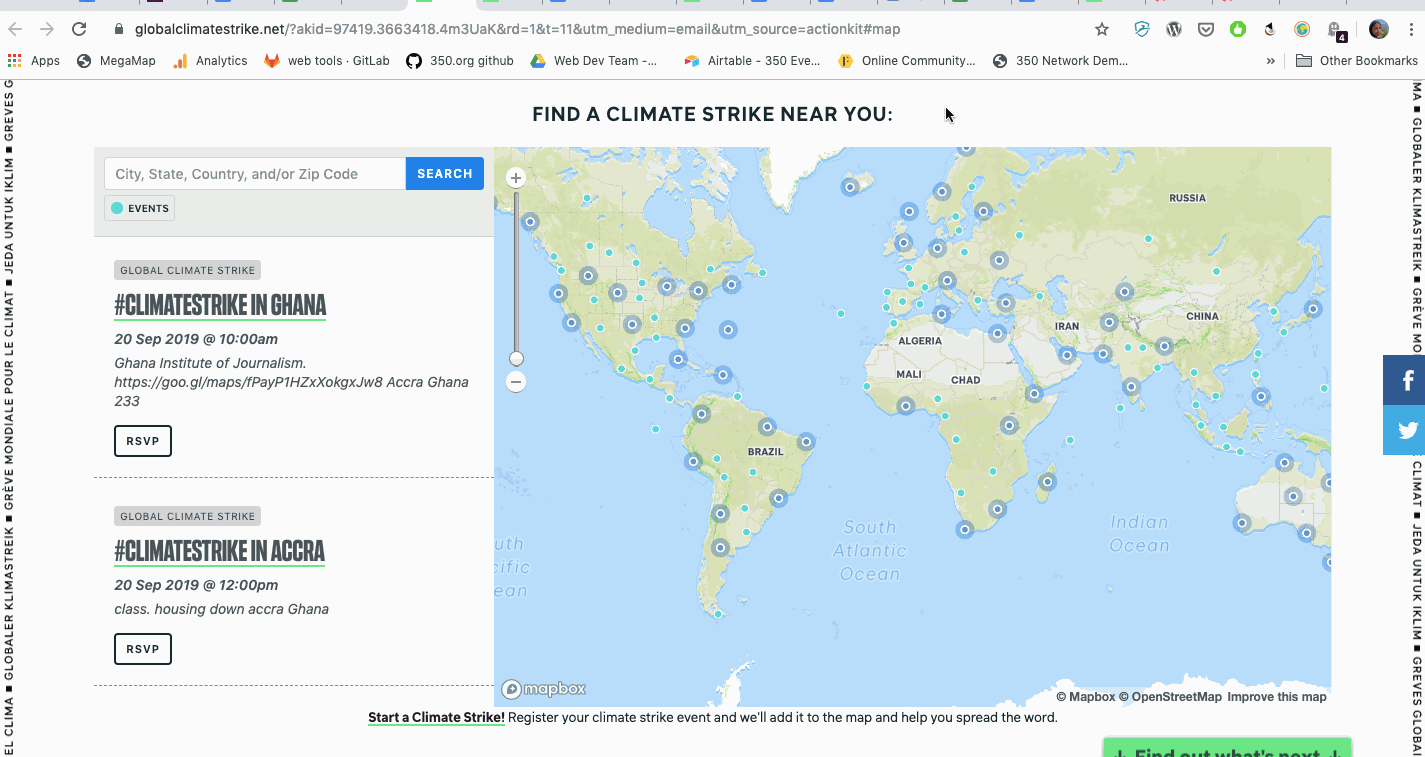1425x757 pixels.
Task: Follow the Start a Climate Strike link
Action: tap(436, 717)
